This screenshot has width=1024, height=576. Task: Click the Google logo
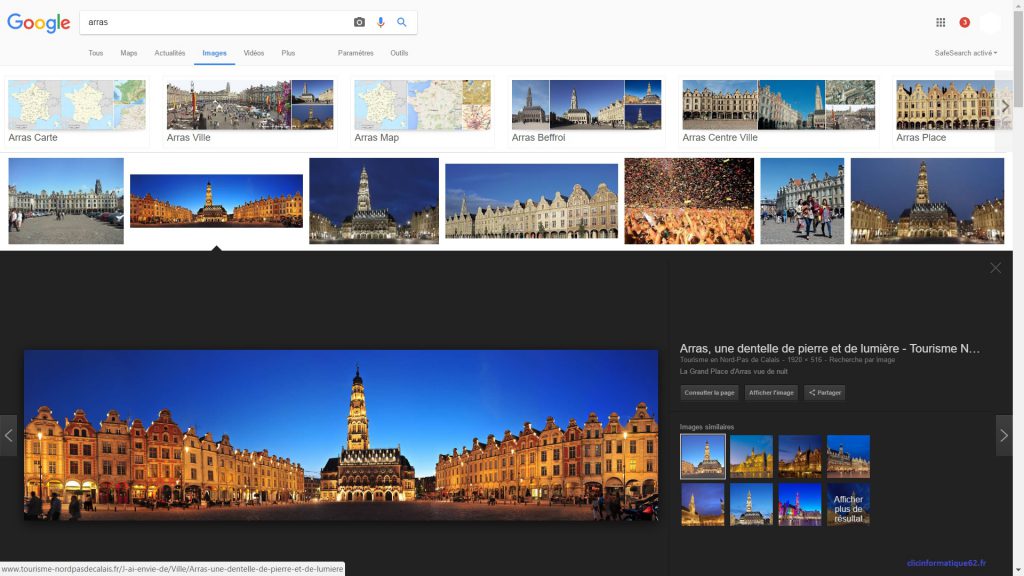(39, 23)
